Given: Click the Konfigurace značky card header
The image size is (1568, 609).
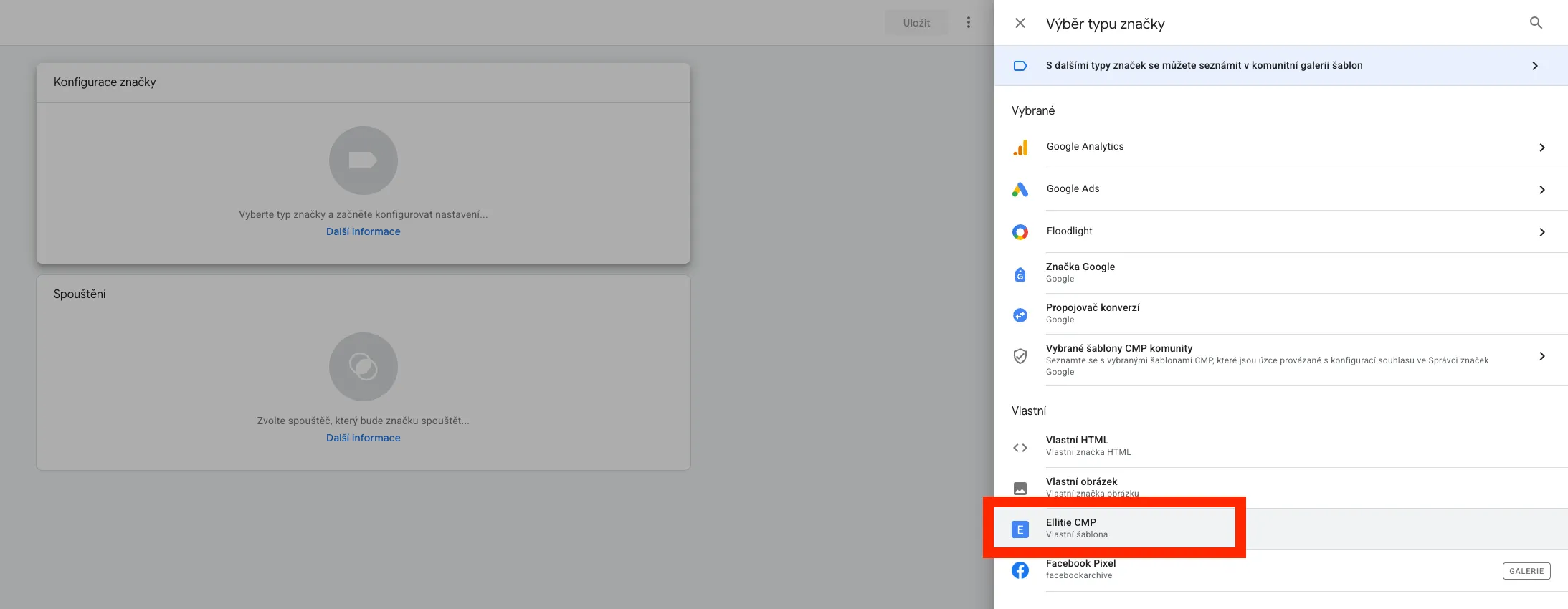Looking at the screenshot, I should point(364,82).
